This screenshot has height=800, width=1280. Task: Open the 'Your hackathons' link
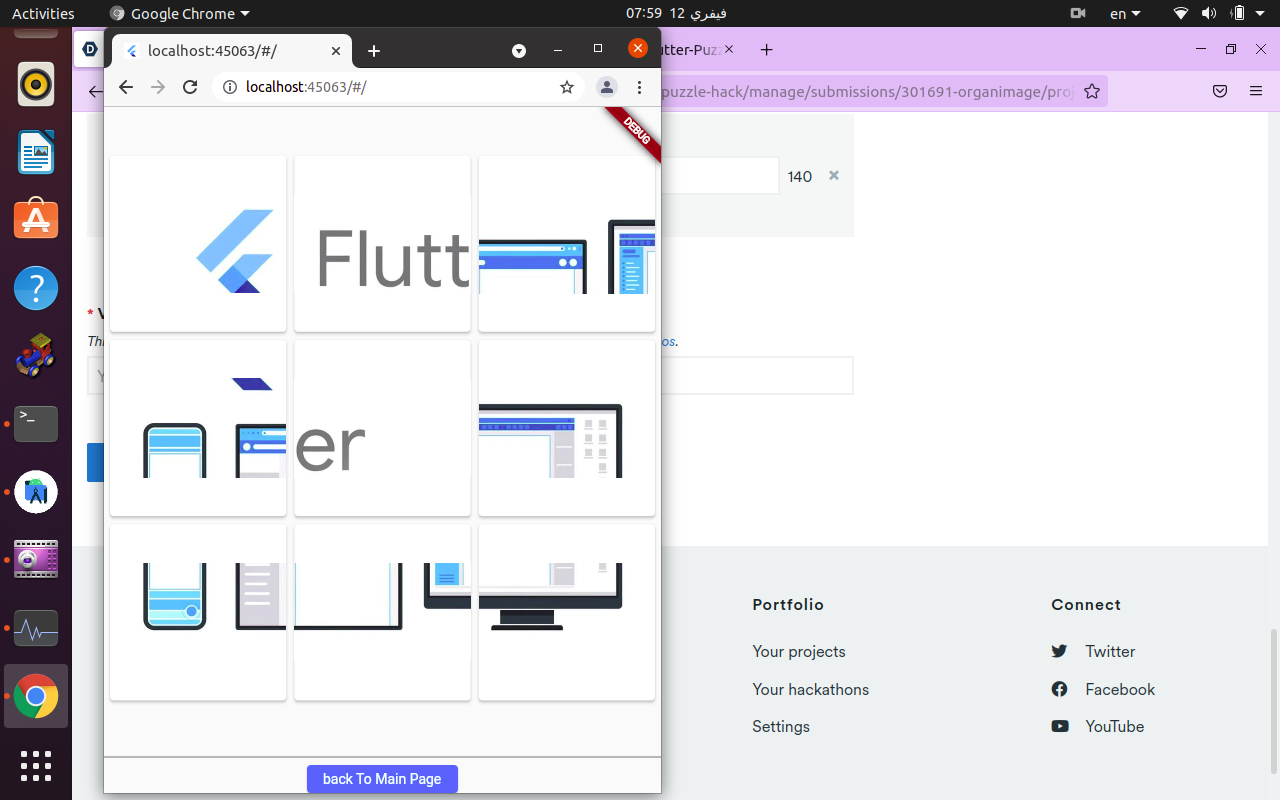pos(811,689)
